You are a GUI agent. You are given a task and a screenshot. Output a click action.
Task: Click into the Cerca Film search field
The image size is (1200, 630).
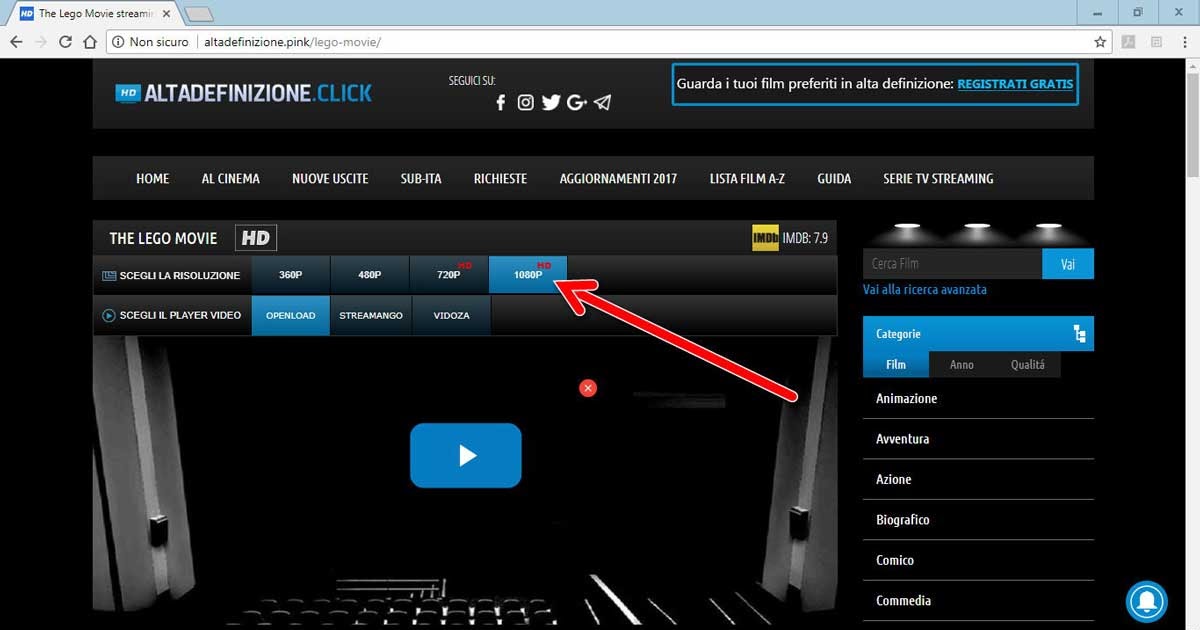point(952,264)
